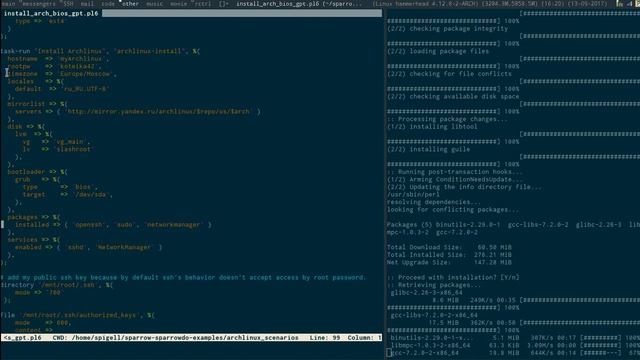Switch to the code workspace tag
The width and height of the screenshot is (640, 360).
[108, 4]
